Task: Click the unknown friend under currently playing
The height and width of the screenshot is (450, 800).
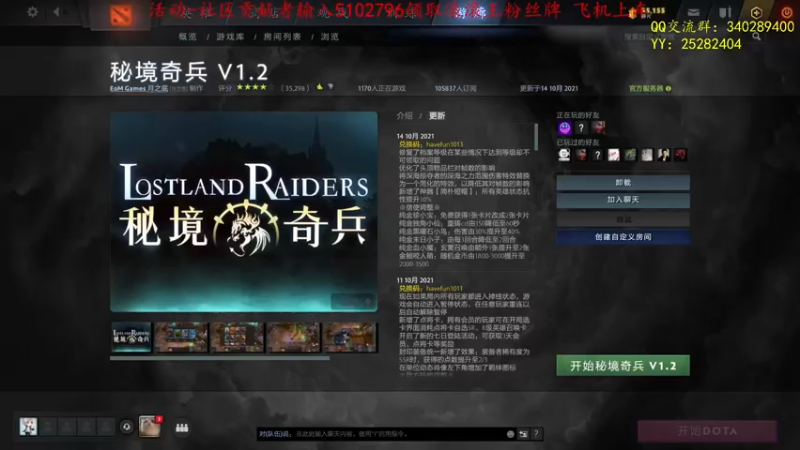Action: 581,128
